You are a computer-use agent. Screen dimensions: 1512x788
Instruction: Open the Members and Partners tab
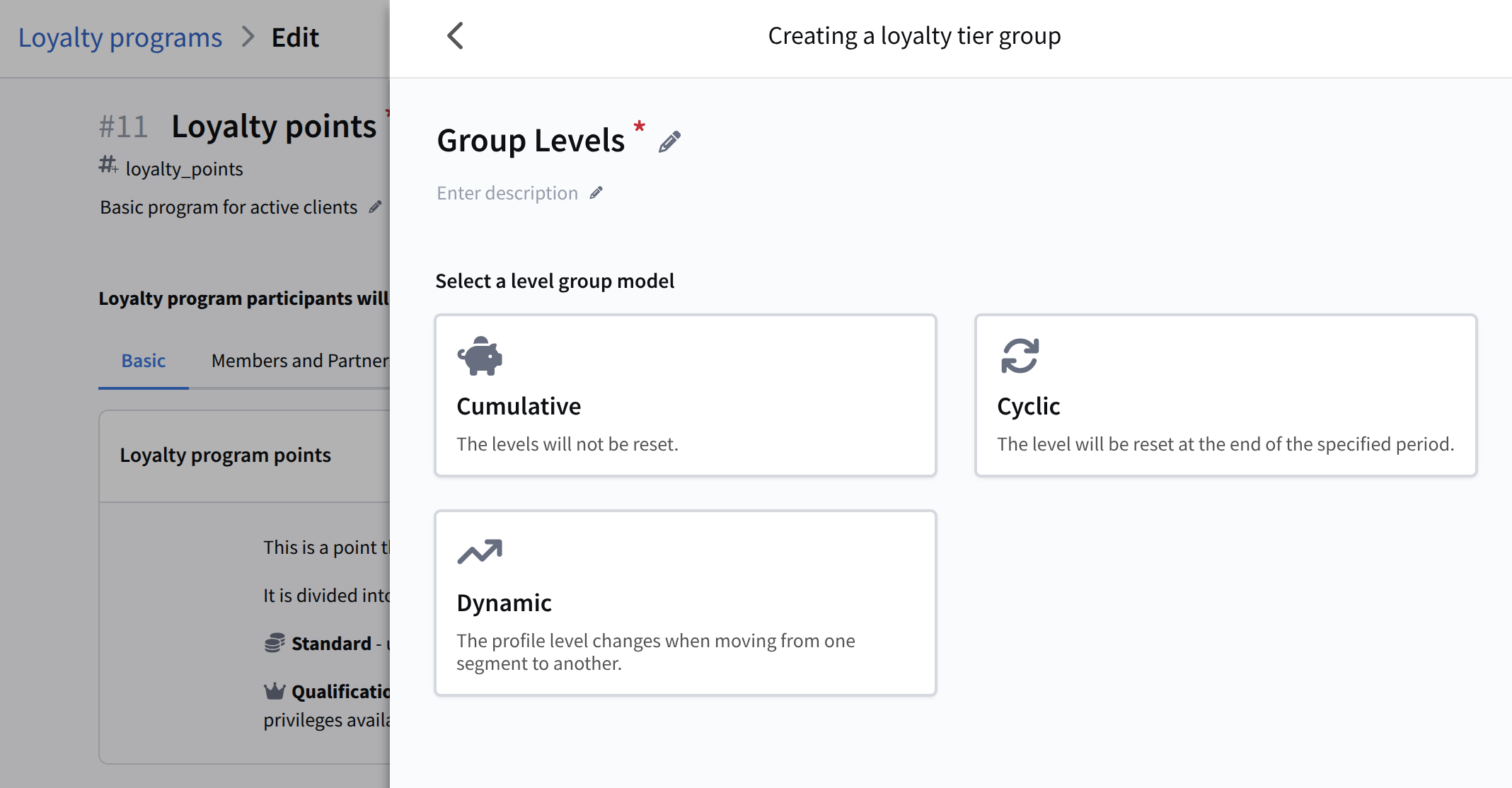click(x=300, y=361)
